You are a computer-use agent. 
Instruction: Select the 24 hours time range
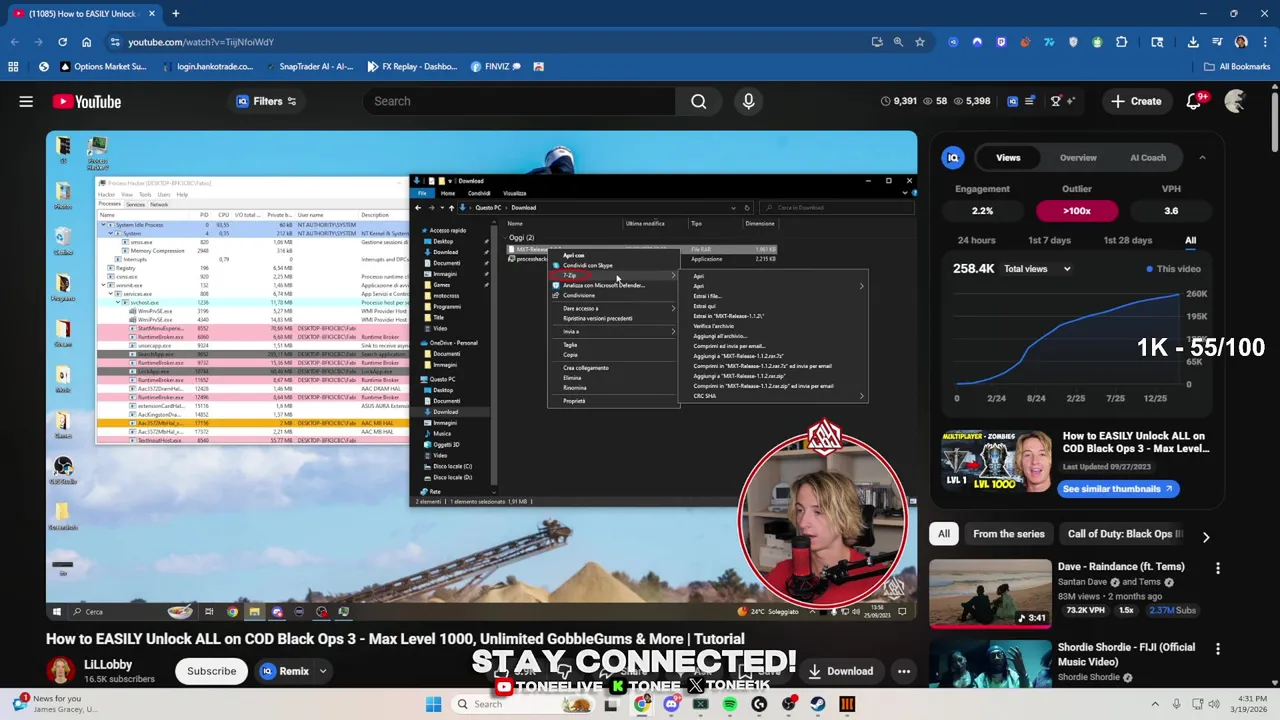point(976,240)
